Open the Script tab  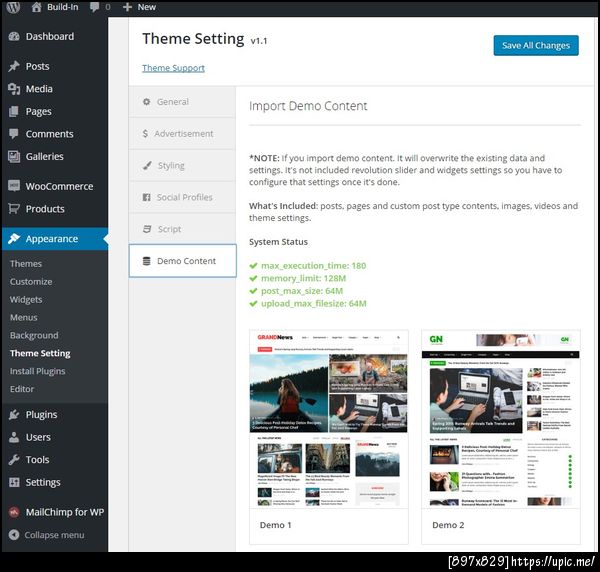(x=183, y=229)
